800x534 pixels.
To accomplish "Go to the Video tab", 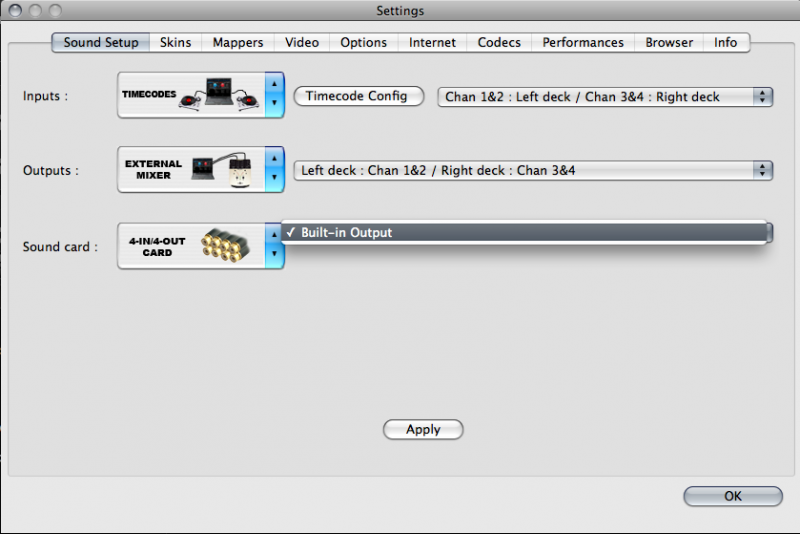I will 301,43.
